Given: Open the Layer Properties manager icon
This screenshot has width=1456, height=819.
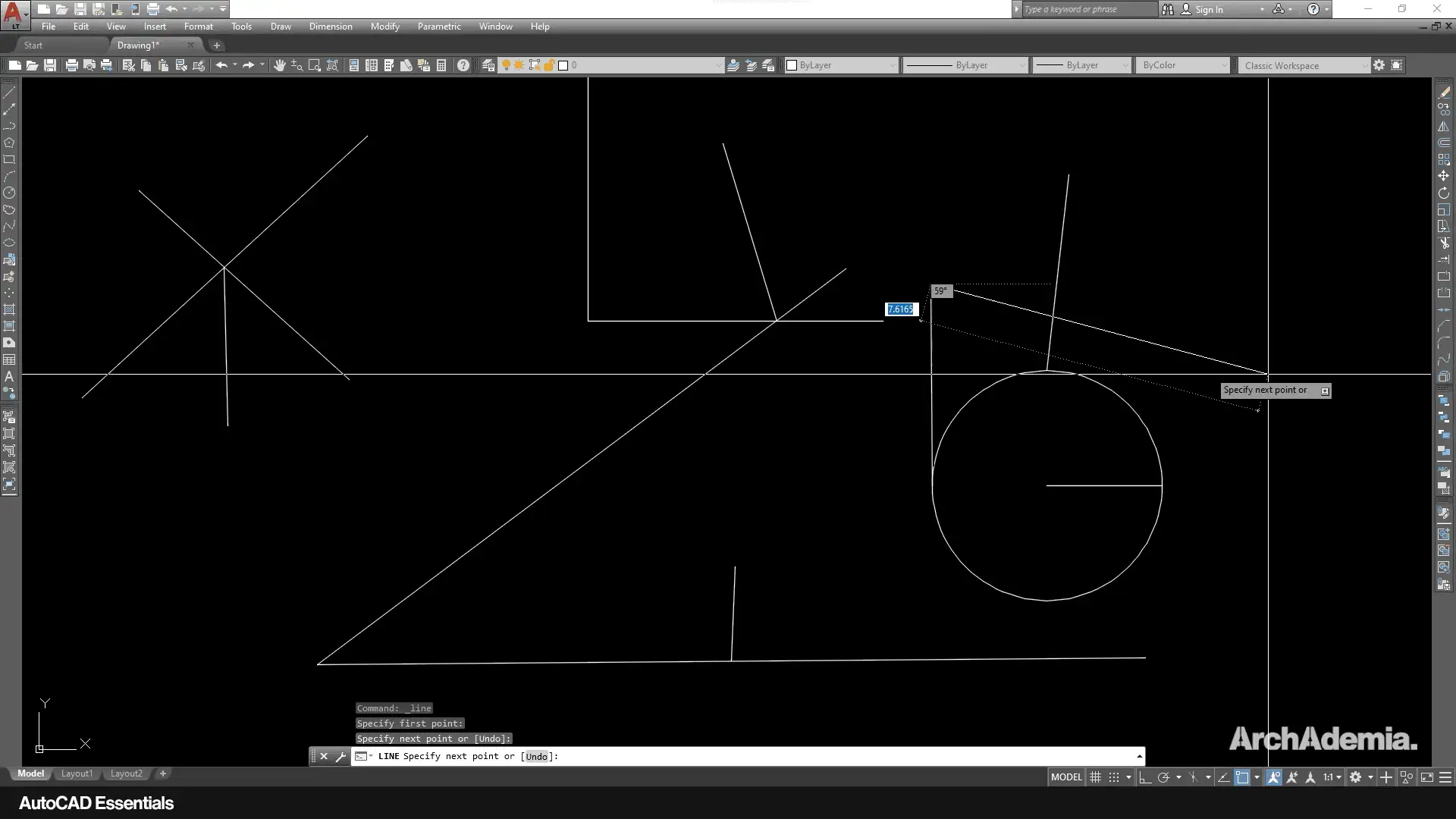Looking at the screenshot, I should [488, 65].
